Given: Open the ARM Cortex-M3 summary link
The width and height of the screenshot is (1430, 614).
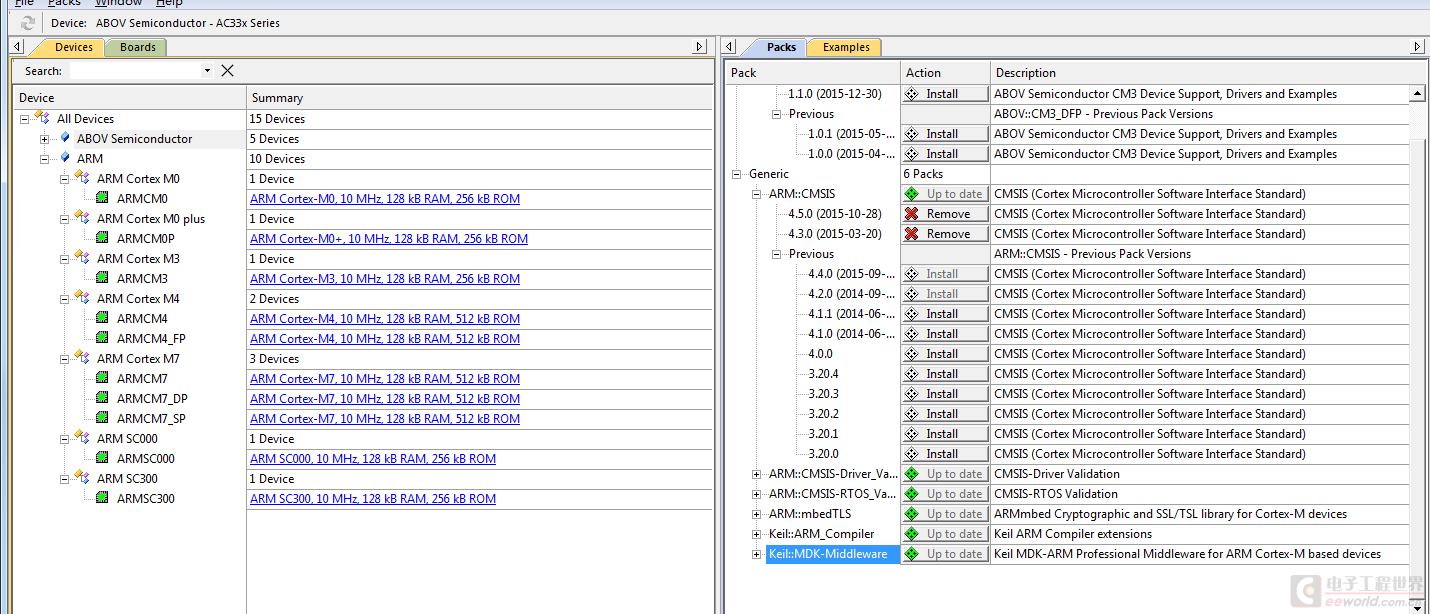Looking at the screenshot, I should 385,279.
